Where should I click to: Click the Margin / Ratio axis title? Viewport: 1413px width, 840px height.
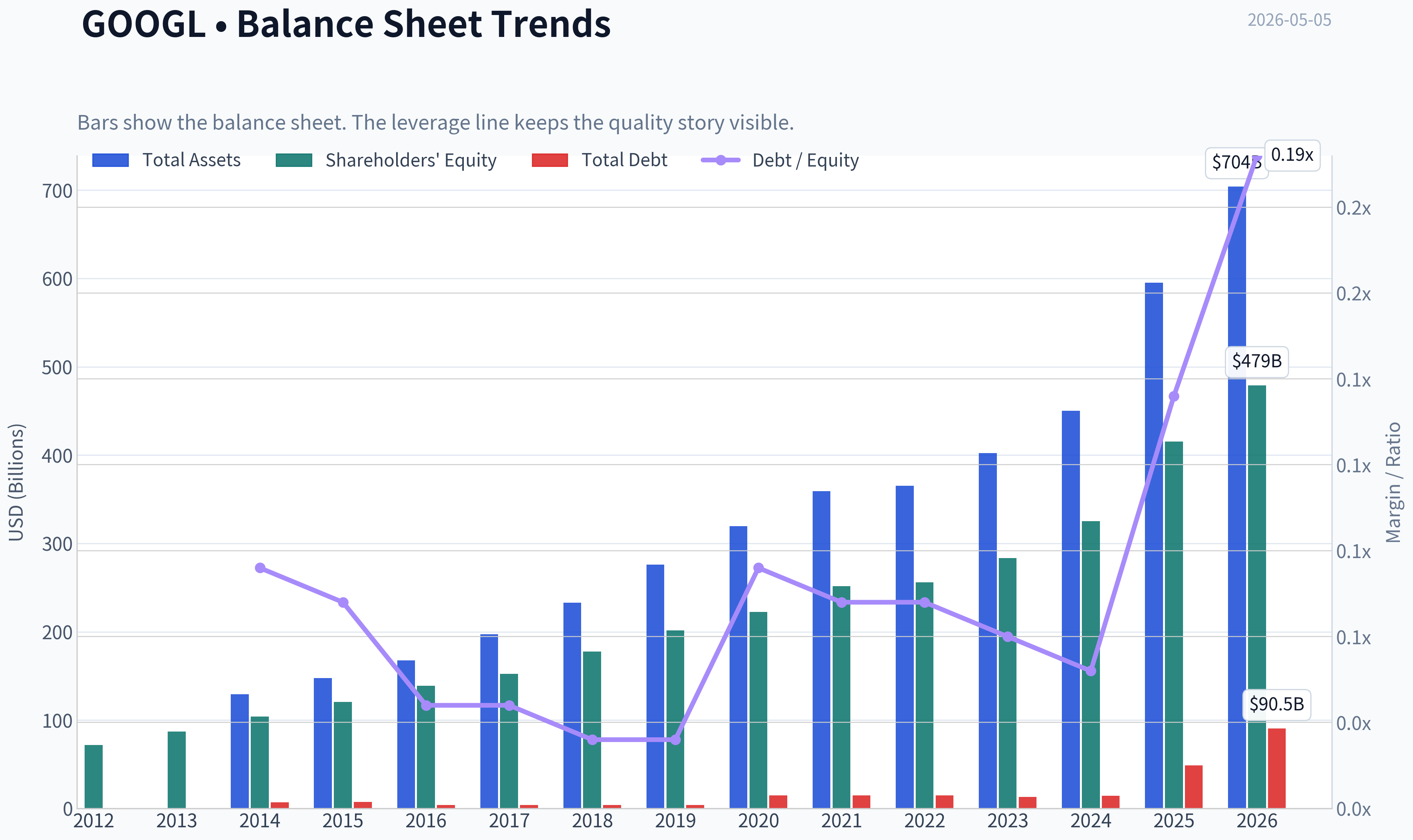point(1393,482)
